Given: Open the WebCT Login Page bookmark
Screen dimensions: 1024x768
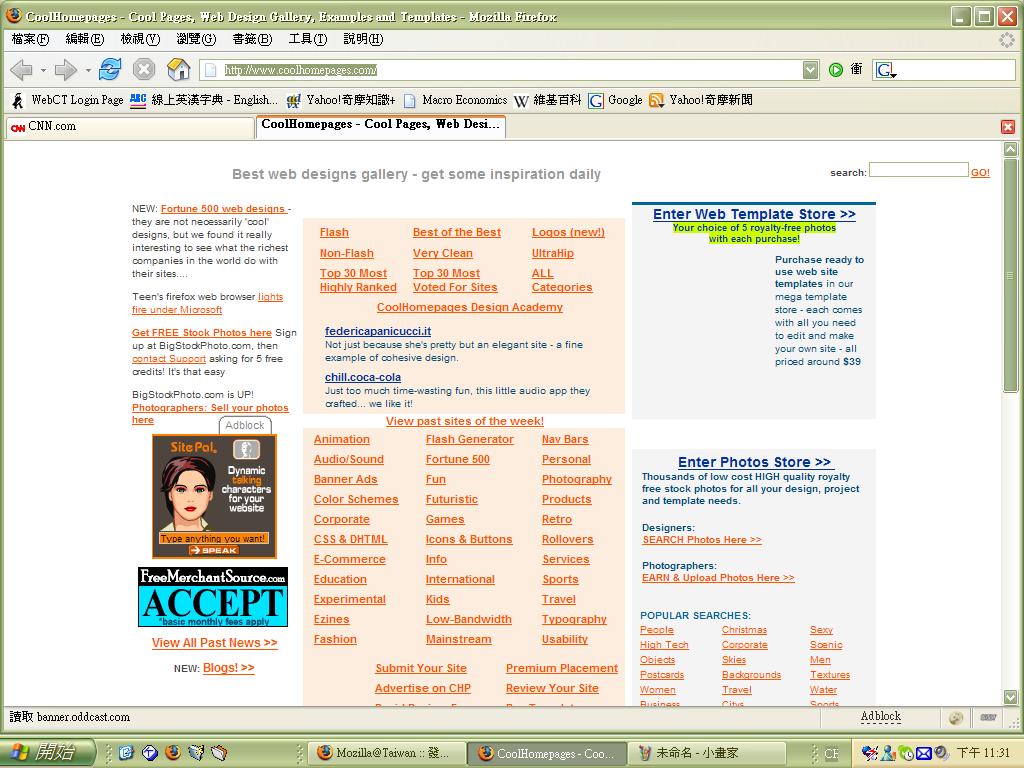Looking at the screenshot, I should [68, 100].
